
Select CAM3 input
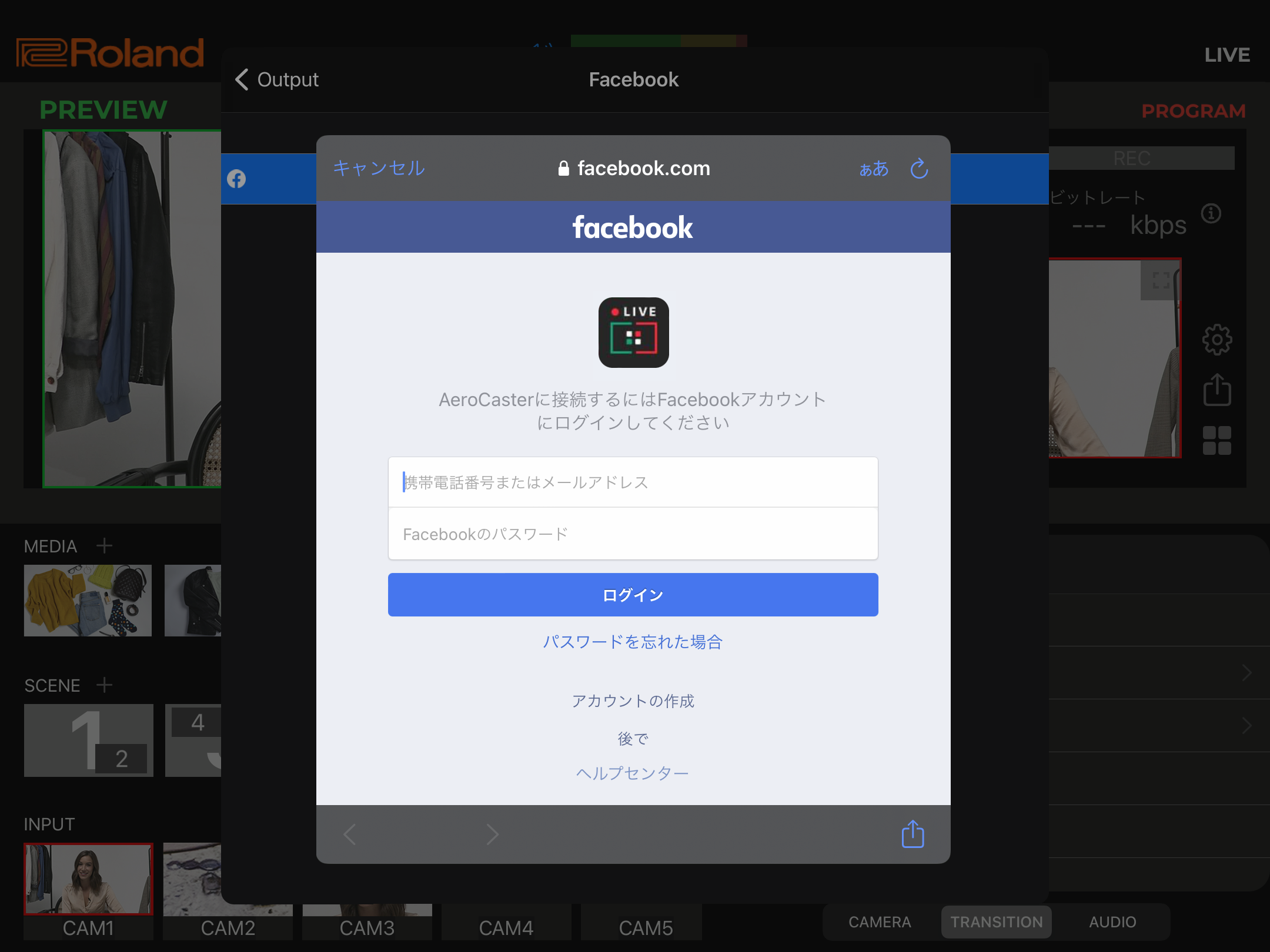pos(367,923)
